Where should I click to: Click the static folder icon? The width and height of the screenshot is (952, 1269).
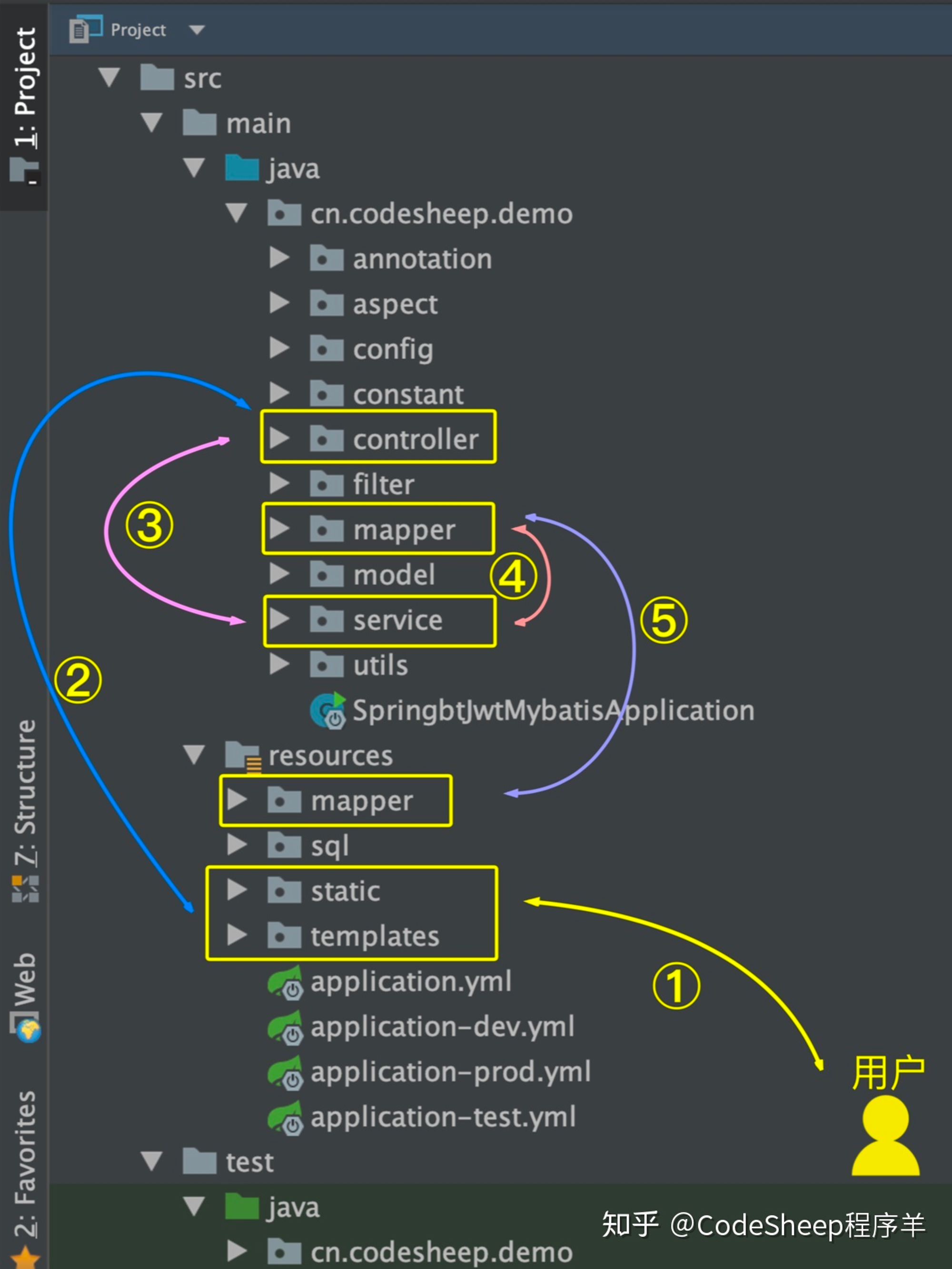(285, 890)
